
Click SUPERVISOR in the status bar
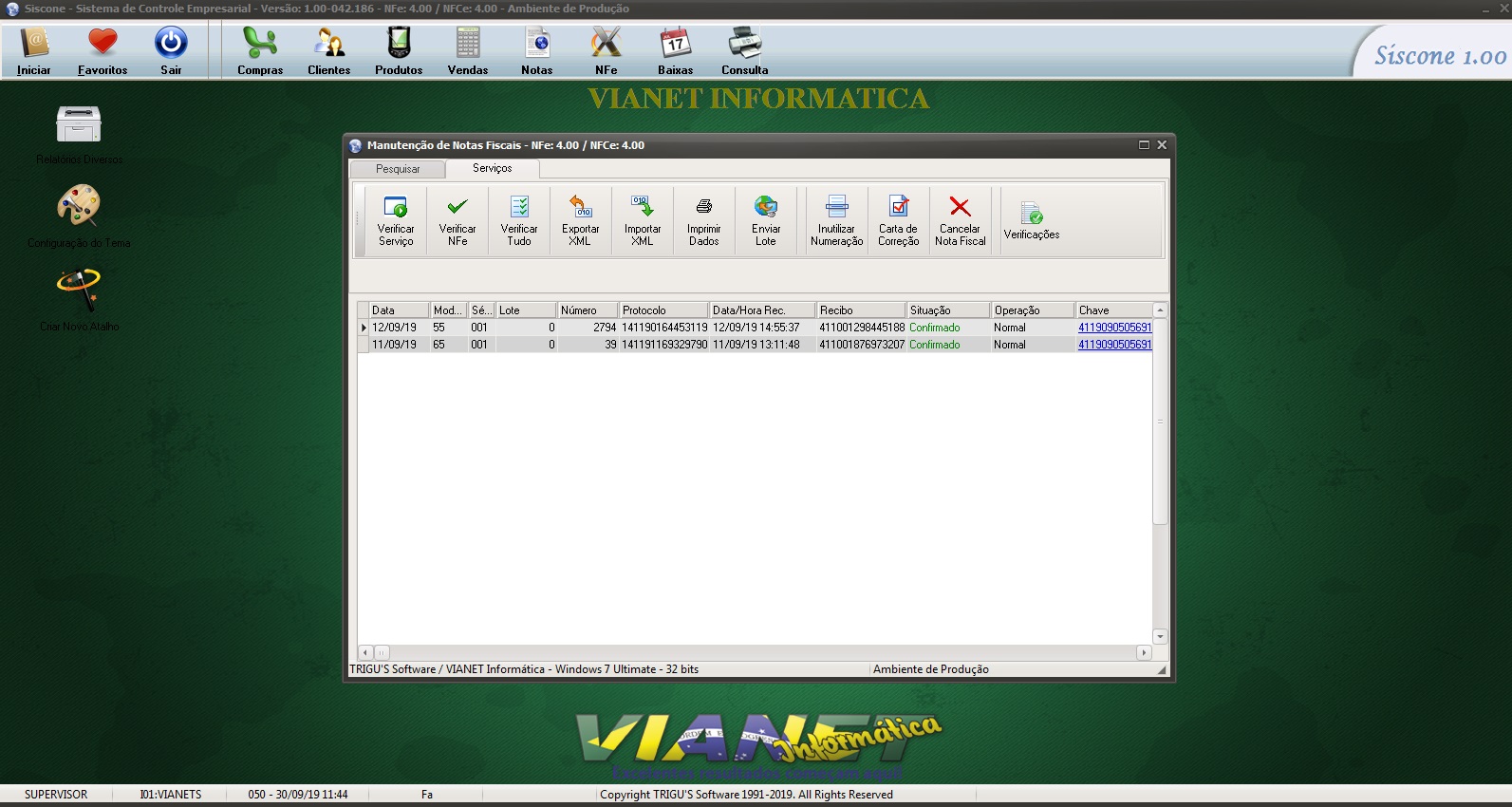[56, 795]
